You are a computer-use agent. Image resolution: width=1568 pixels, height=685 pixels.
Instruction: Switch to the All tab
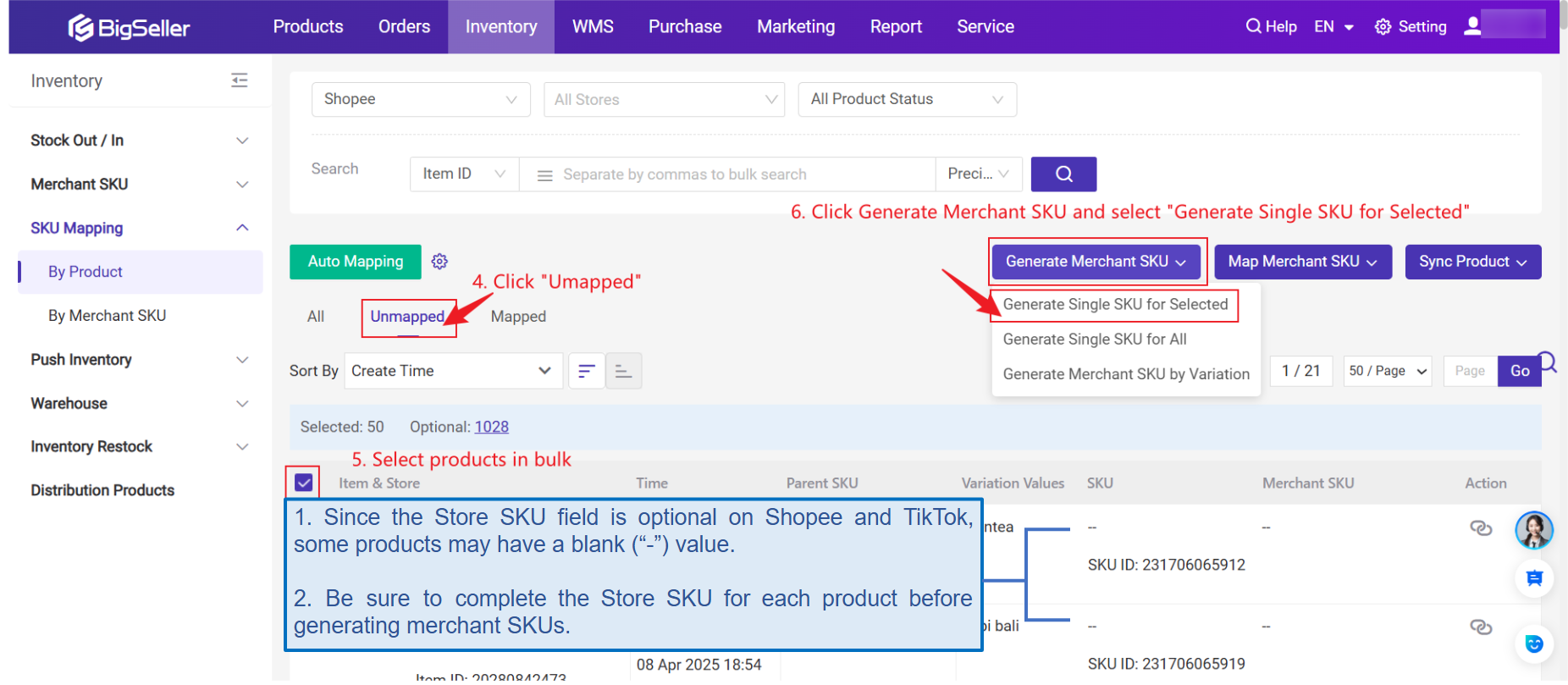point(316,317)
